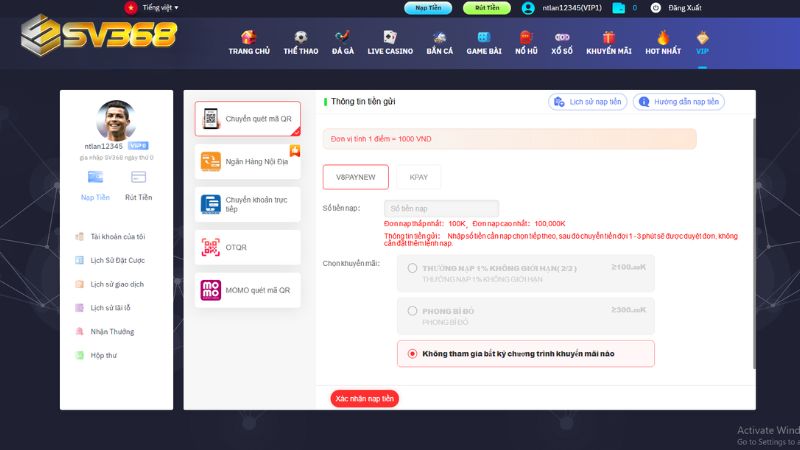The image size is (800, 450).
Task: Open Hướng dẫn nạp tiền guide
Action: pyautogui.click(x=679, y=101)
